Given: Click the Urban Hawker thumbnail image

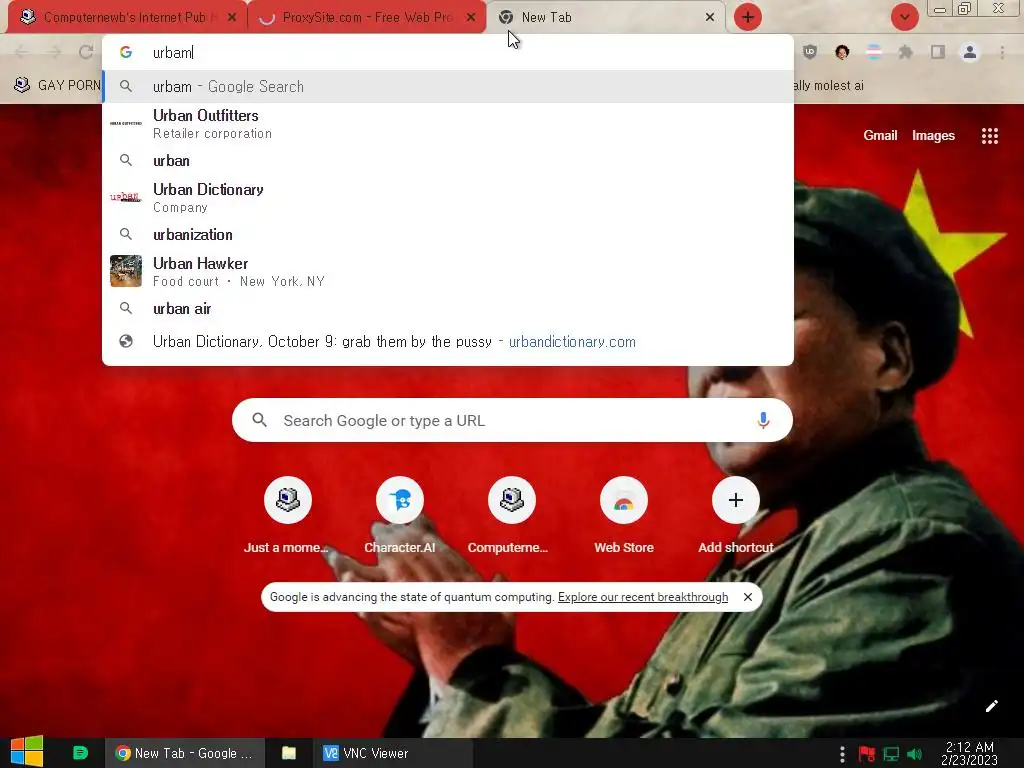Looking at the screenshot, I should pyautogui.click(x=126, y=271).
